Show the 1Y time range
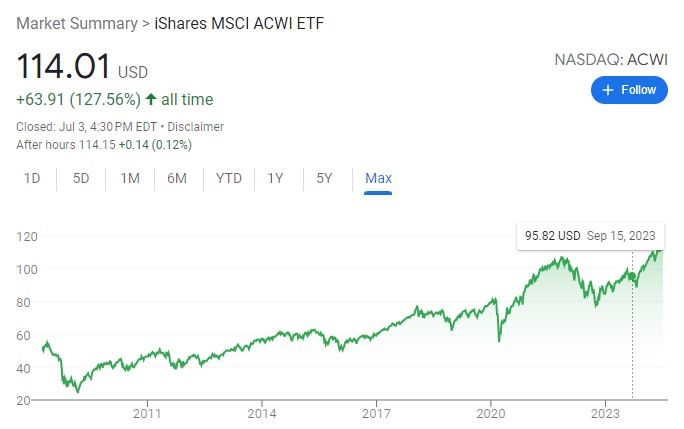 coord(275,178)
